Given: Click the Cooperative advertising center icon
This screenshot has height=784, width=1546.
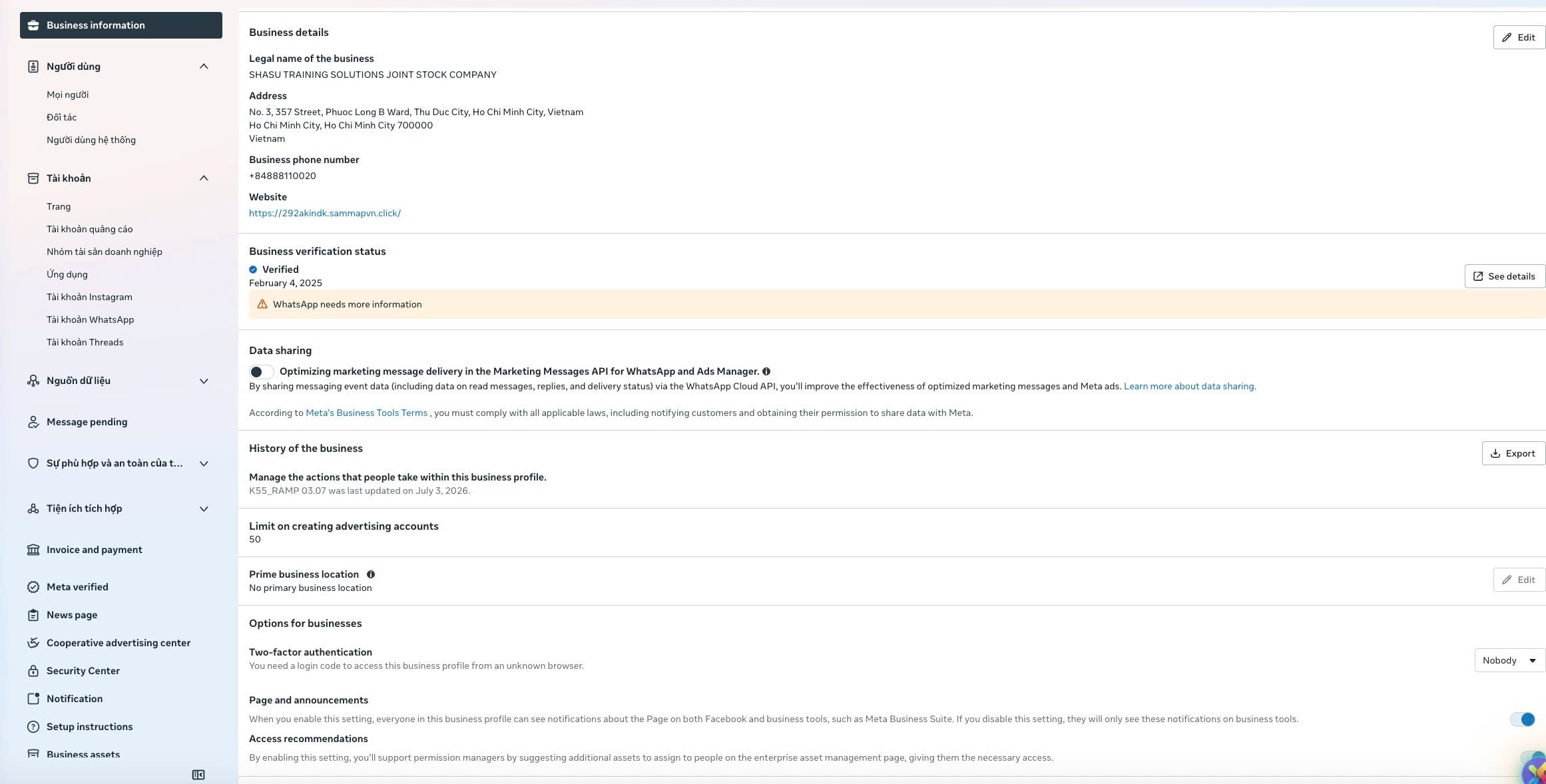Looking at the screenshot, I should (33, 643).
